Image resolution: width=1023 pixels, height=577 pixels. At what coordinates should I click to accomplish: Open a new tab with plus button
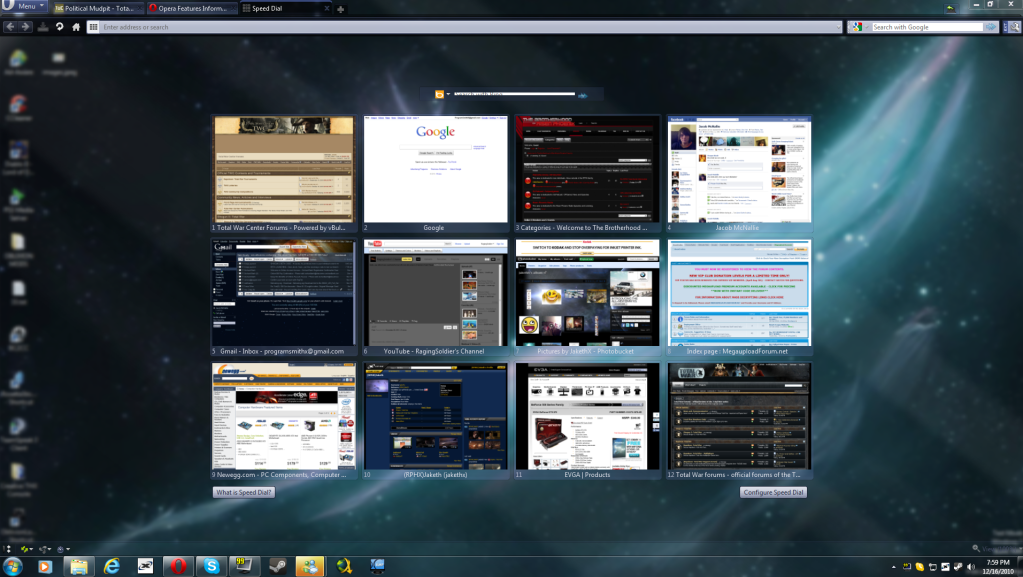341,9
